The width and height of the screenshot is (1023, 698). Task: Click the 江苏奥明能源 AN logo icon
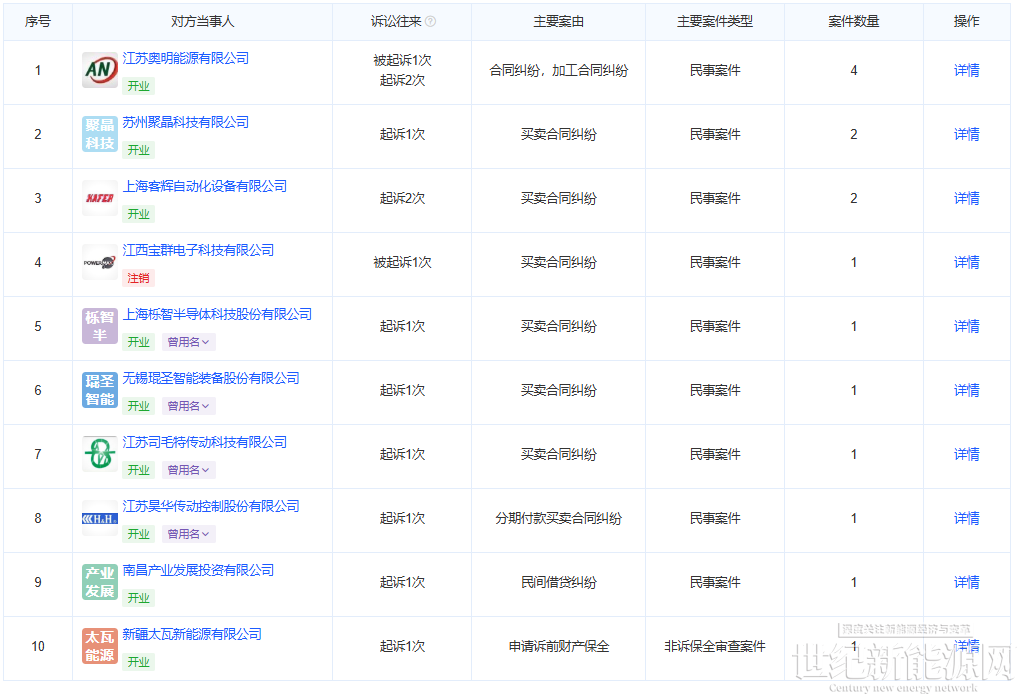[100, 70]
